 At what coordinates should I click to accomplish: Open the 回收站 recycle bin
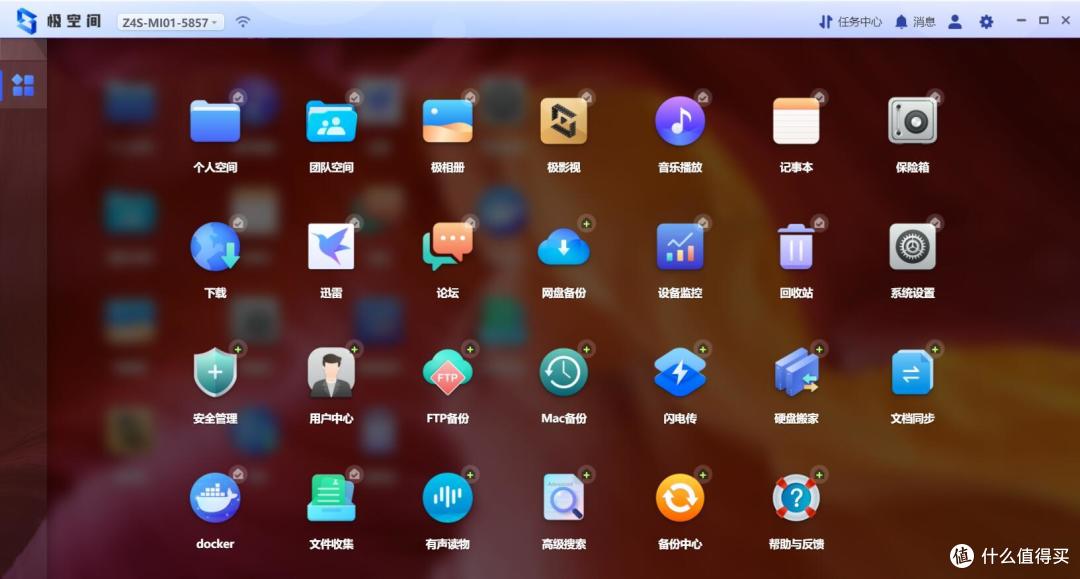[796, 247]
